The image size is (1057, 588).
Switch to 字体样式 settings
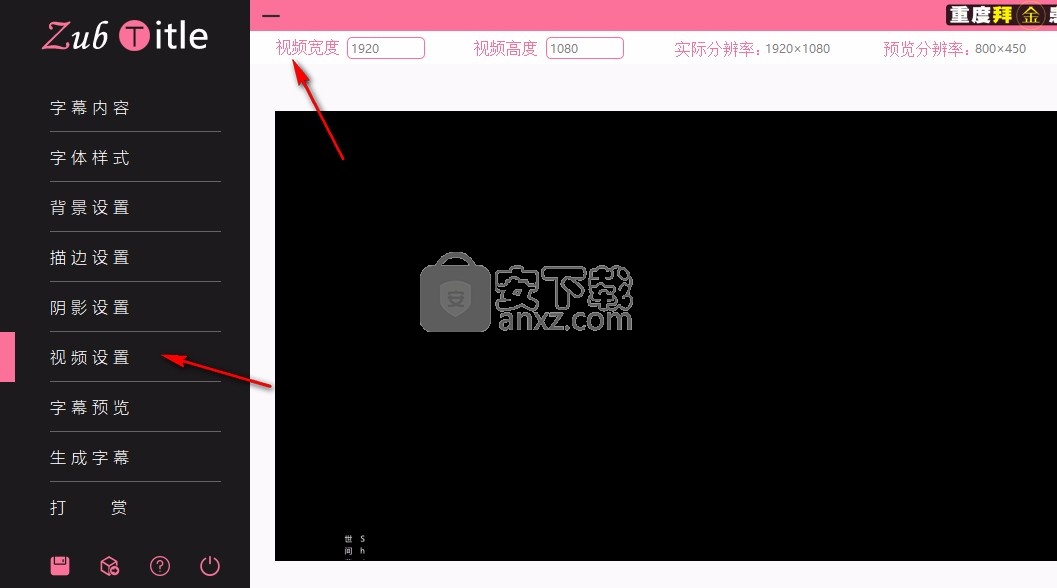pos(90,158)
